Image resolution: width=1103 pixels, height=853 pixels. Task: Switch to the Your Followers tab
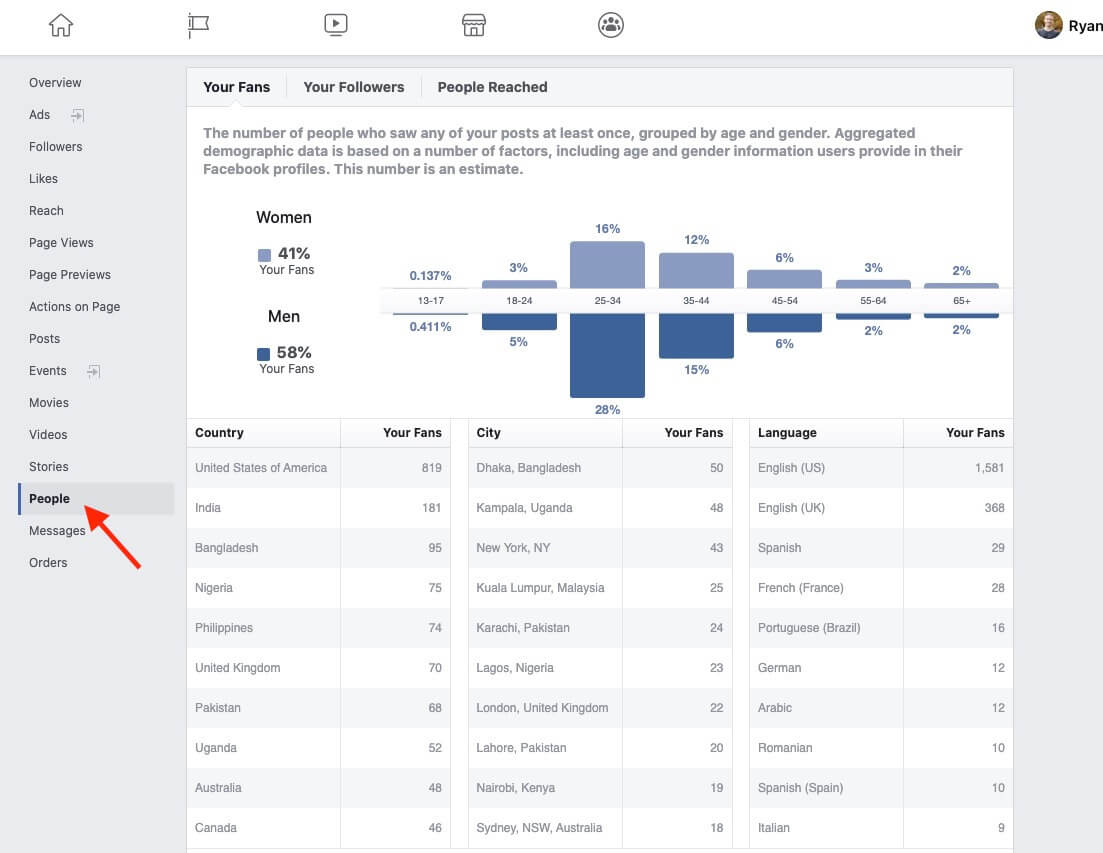coord(353,87)
